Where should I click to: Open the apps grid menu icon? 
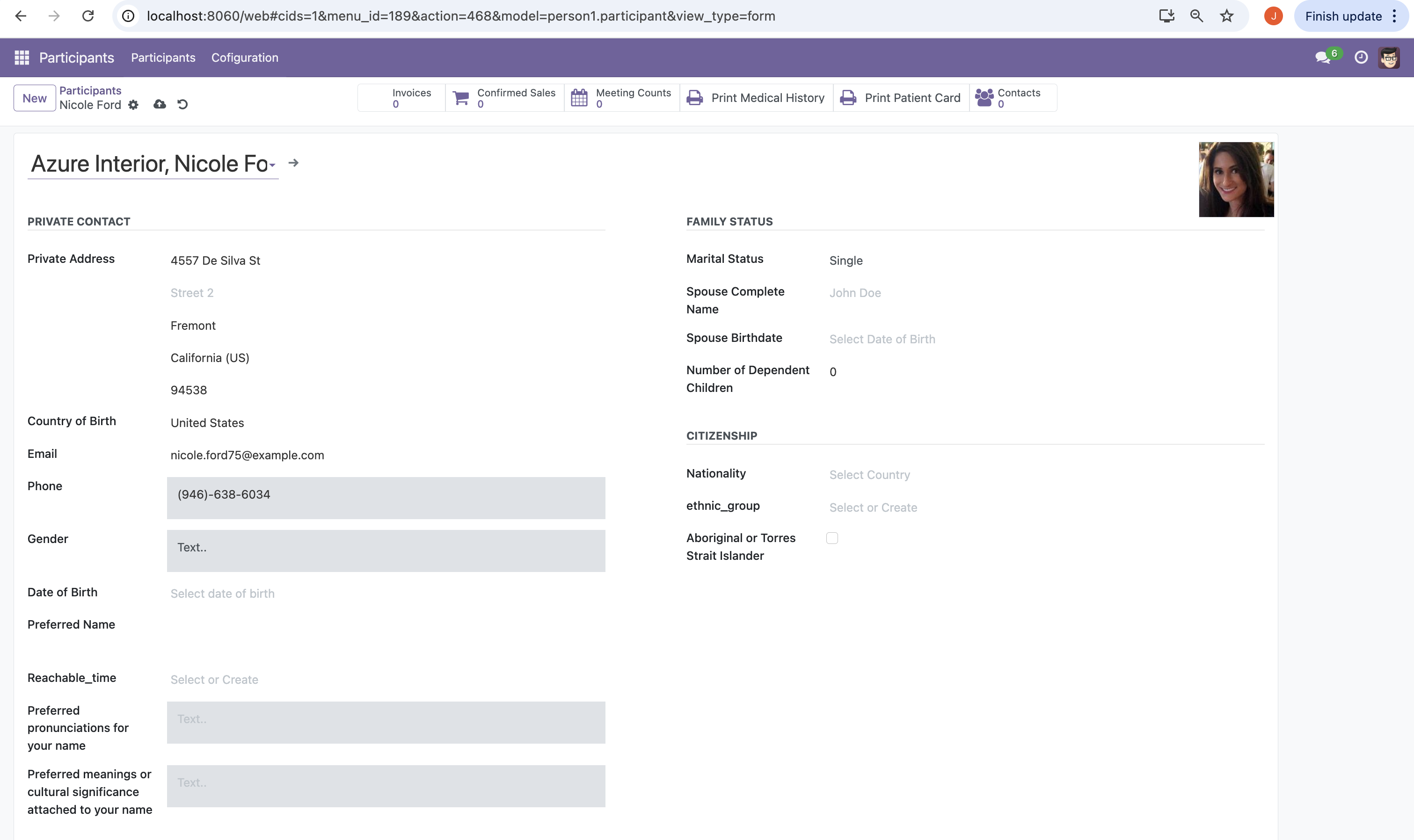22,58
